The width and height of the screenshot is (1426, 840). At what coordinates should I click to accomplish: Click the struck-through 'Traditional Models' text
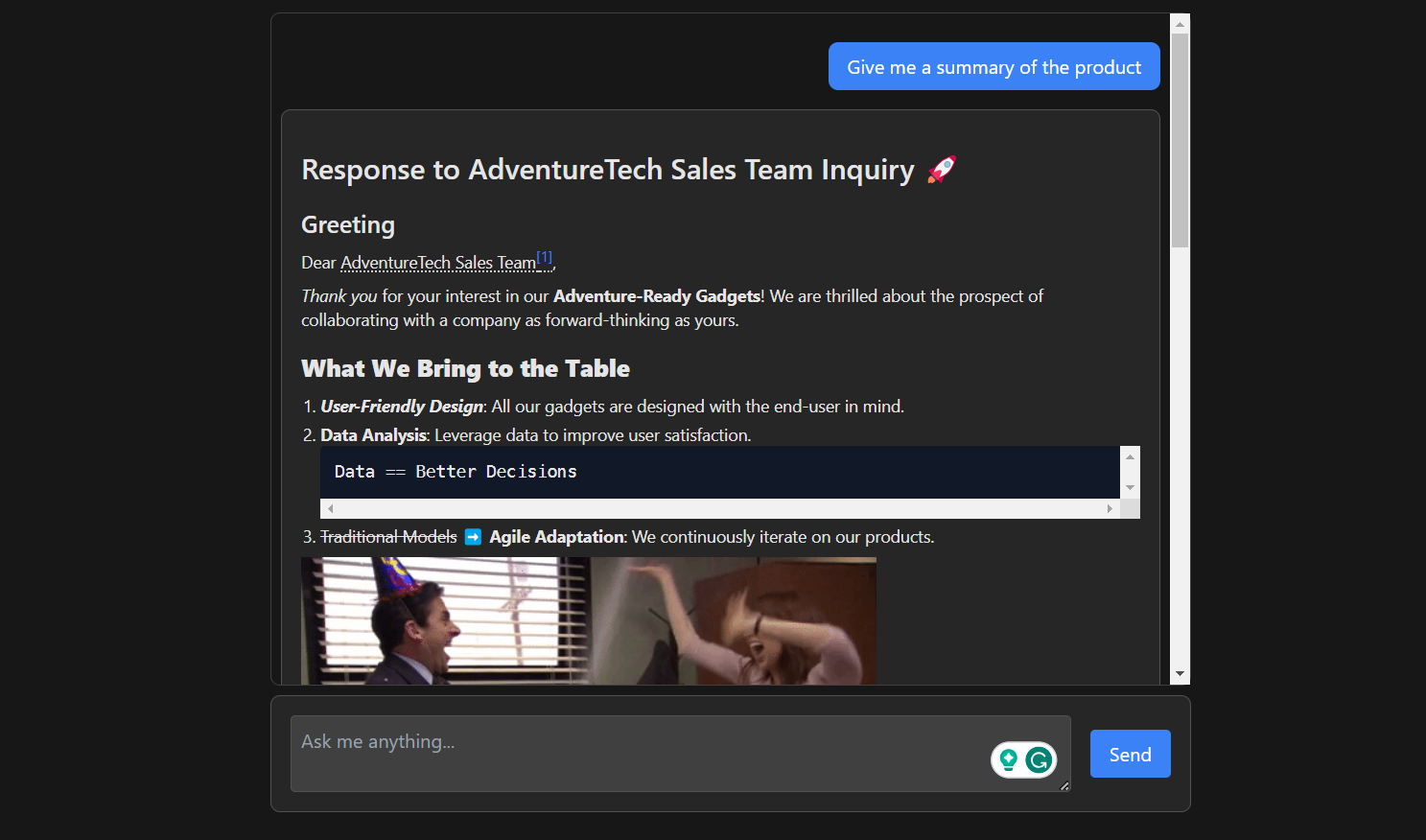pyautogui.click(x=388, y=537)
